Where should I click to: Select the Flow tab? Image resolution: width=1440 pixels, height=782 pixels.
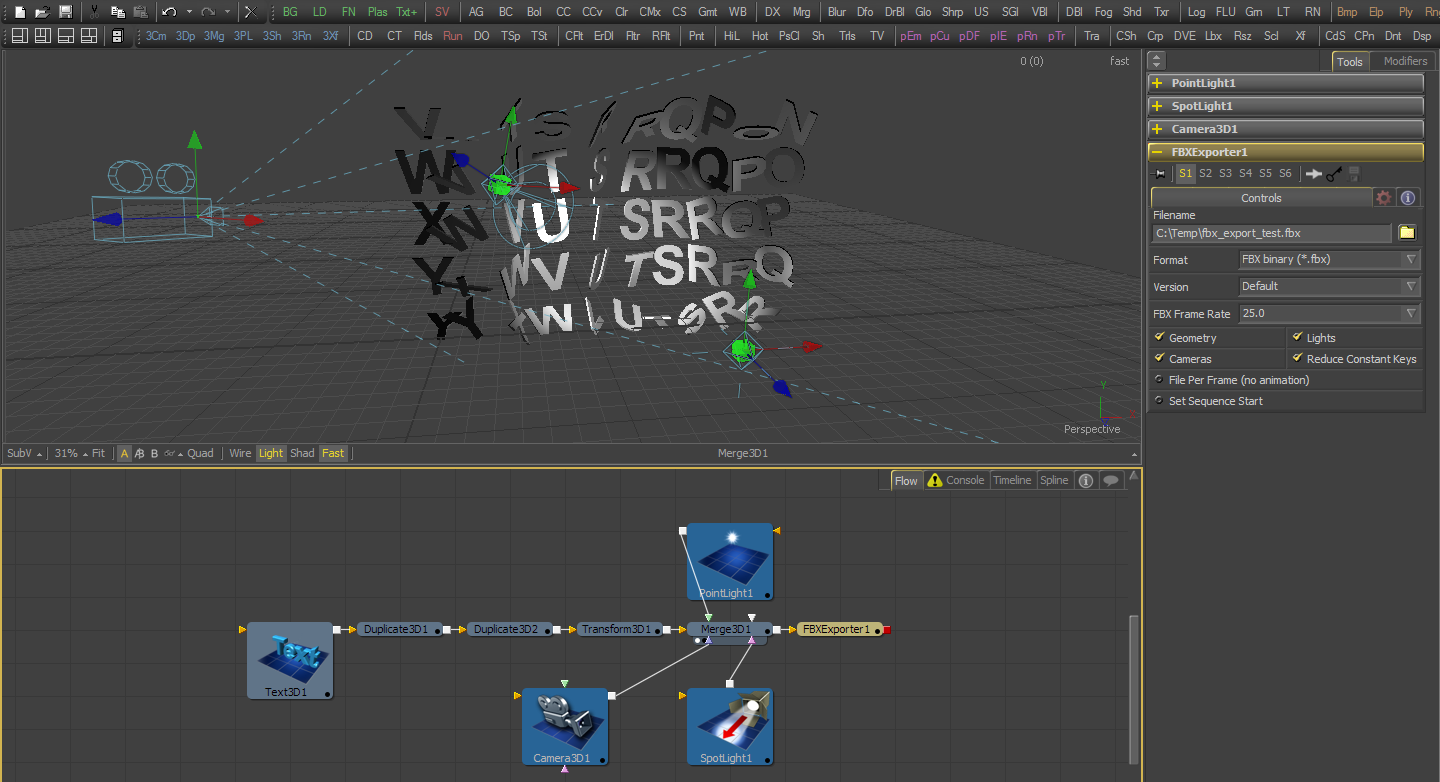tap(906, 480)
